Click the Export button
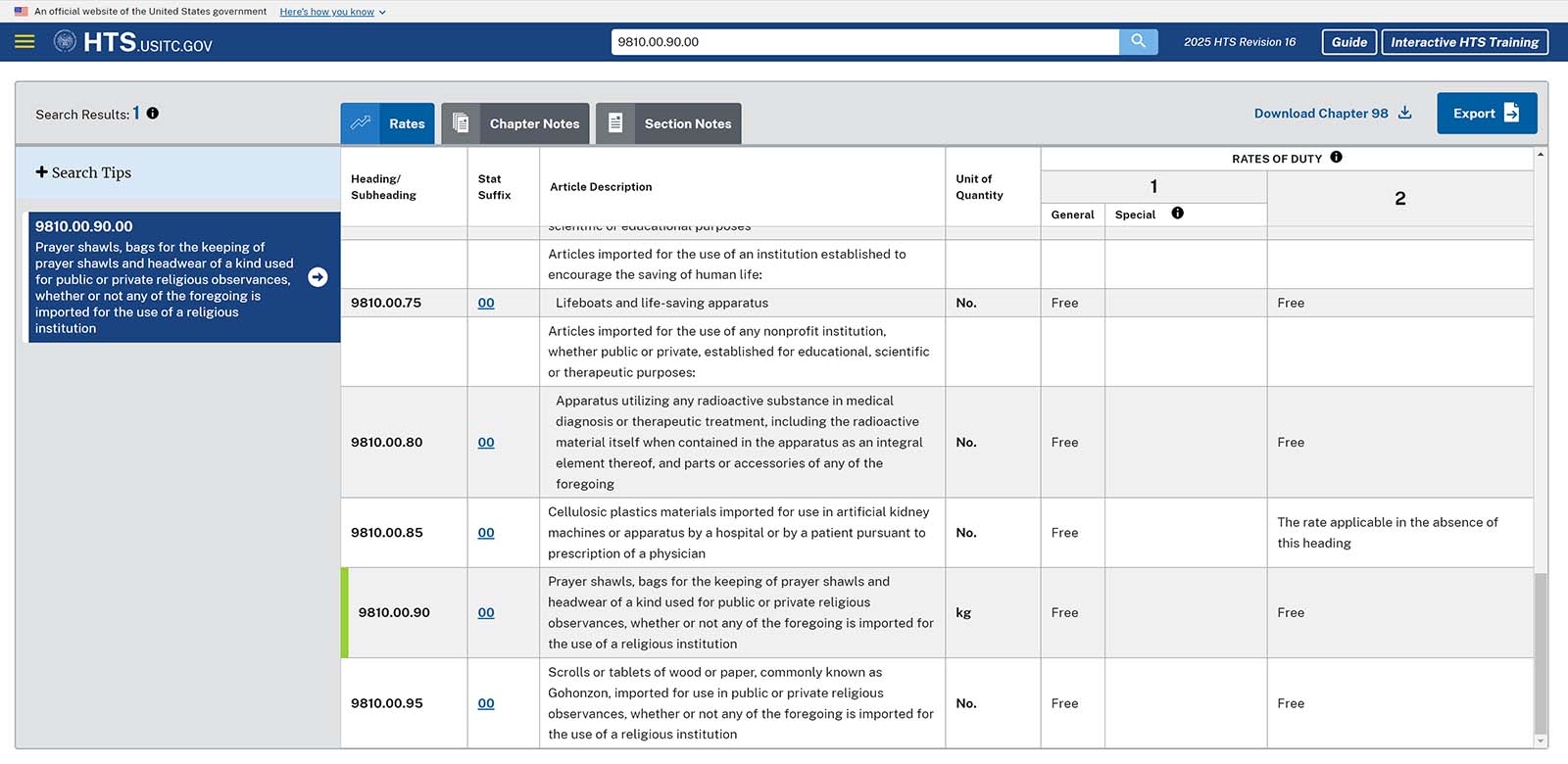1568x764 pixels. (1487, 114)
